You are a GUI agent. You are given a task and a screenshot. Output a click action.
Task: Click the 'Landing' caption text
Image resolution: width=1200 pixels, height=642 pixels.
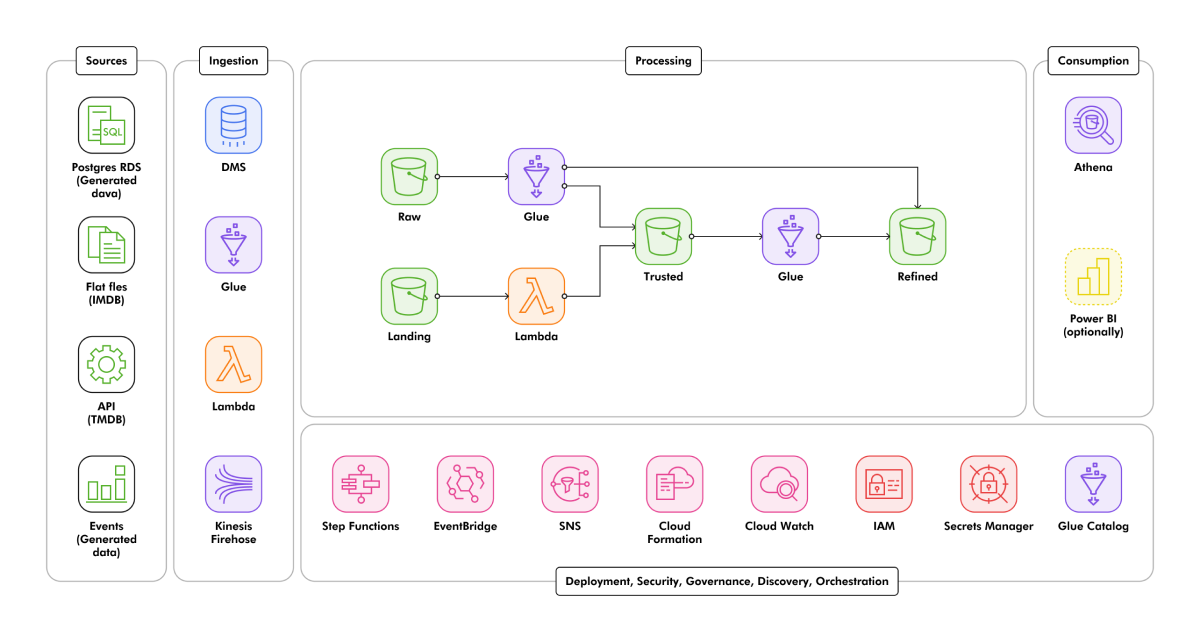click(409, 337)
